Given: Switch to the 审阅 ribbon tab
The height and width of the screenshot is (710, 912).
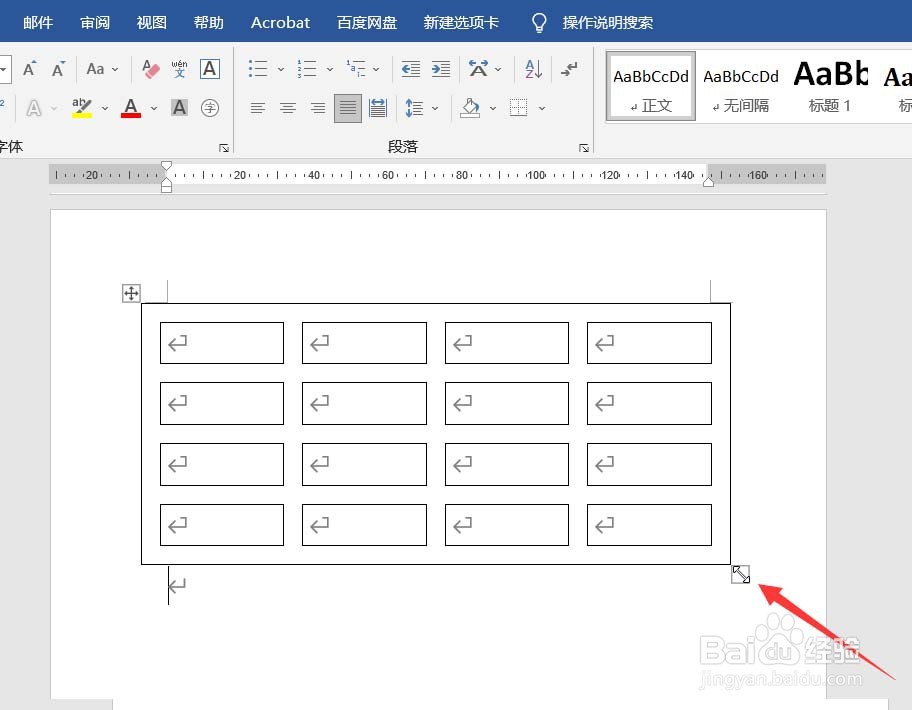Looking at the screenshot, I should 95,22.
